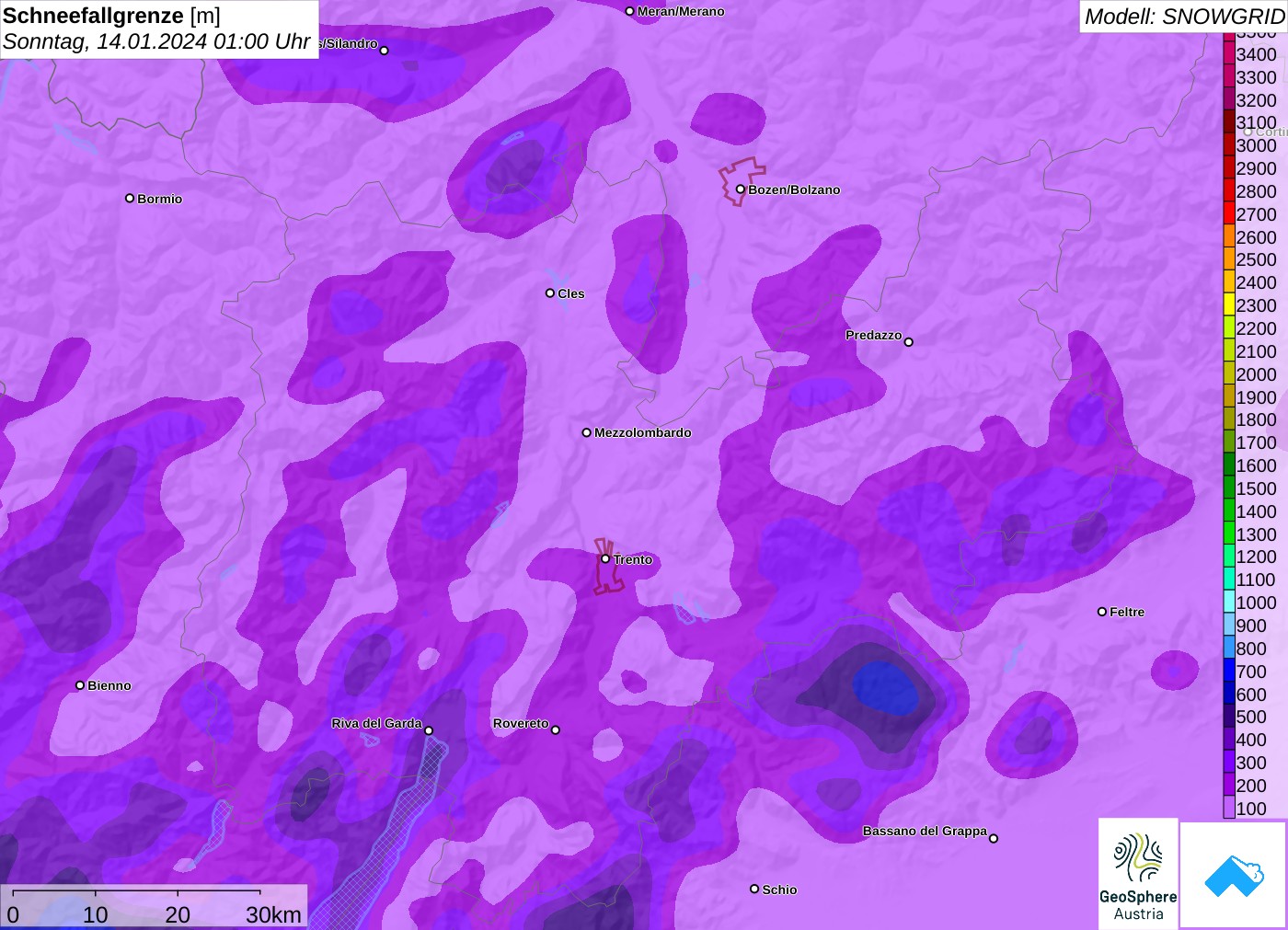Click the Predazzo map marker

click(909, 342)
